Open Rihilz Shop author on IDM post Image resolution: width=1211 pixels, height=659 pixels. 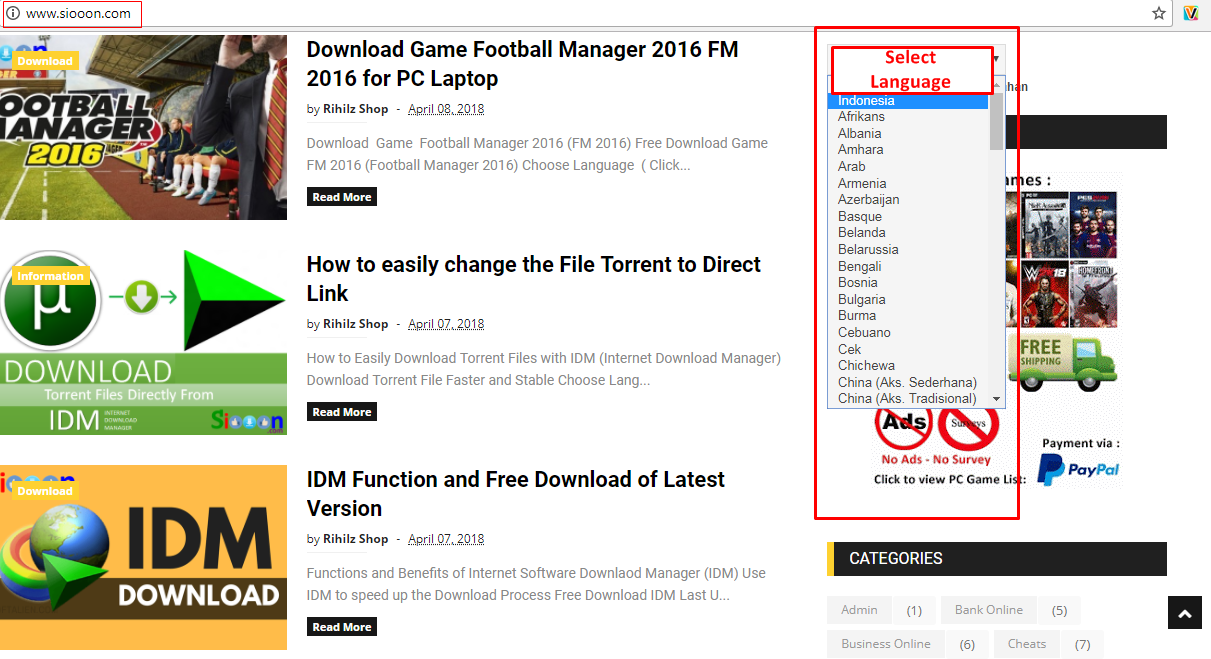pyautogui.click(x=355, y=539)
